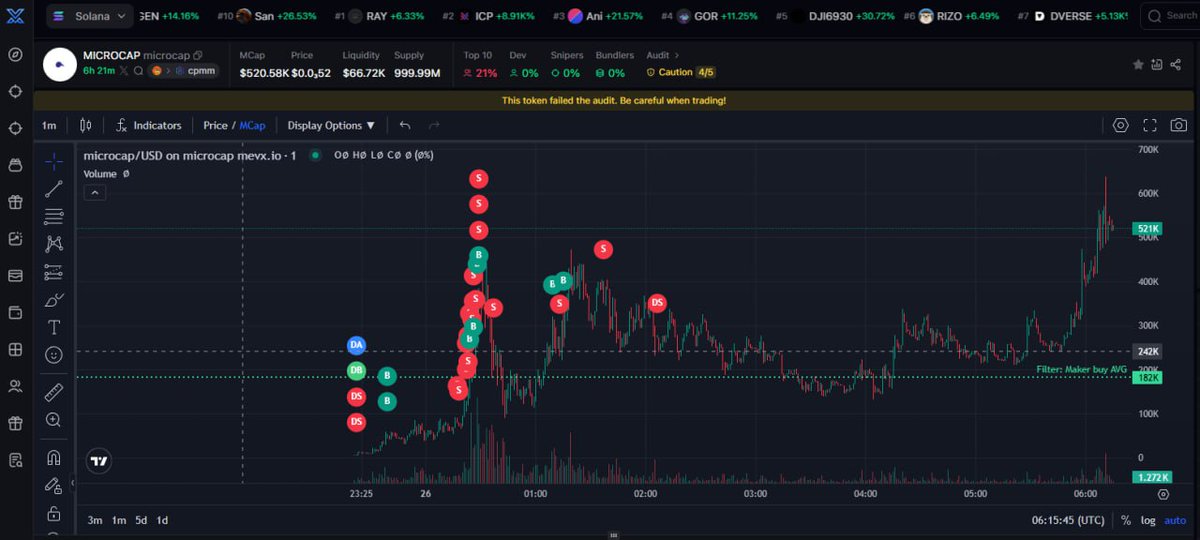Image resolution: width=1200 pixels, height=540 pixels.
Task: Click the Filter: Maker buy AVG label
Action: tap(1081, 370)
